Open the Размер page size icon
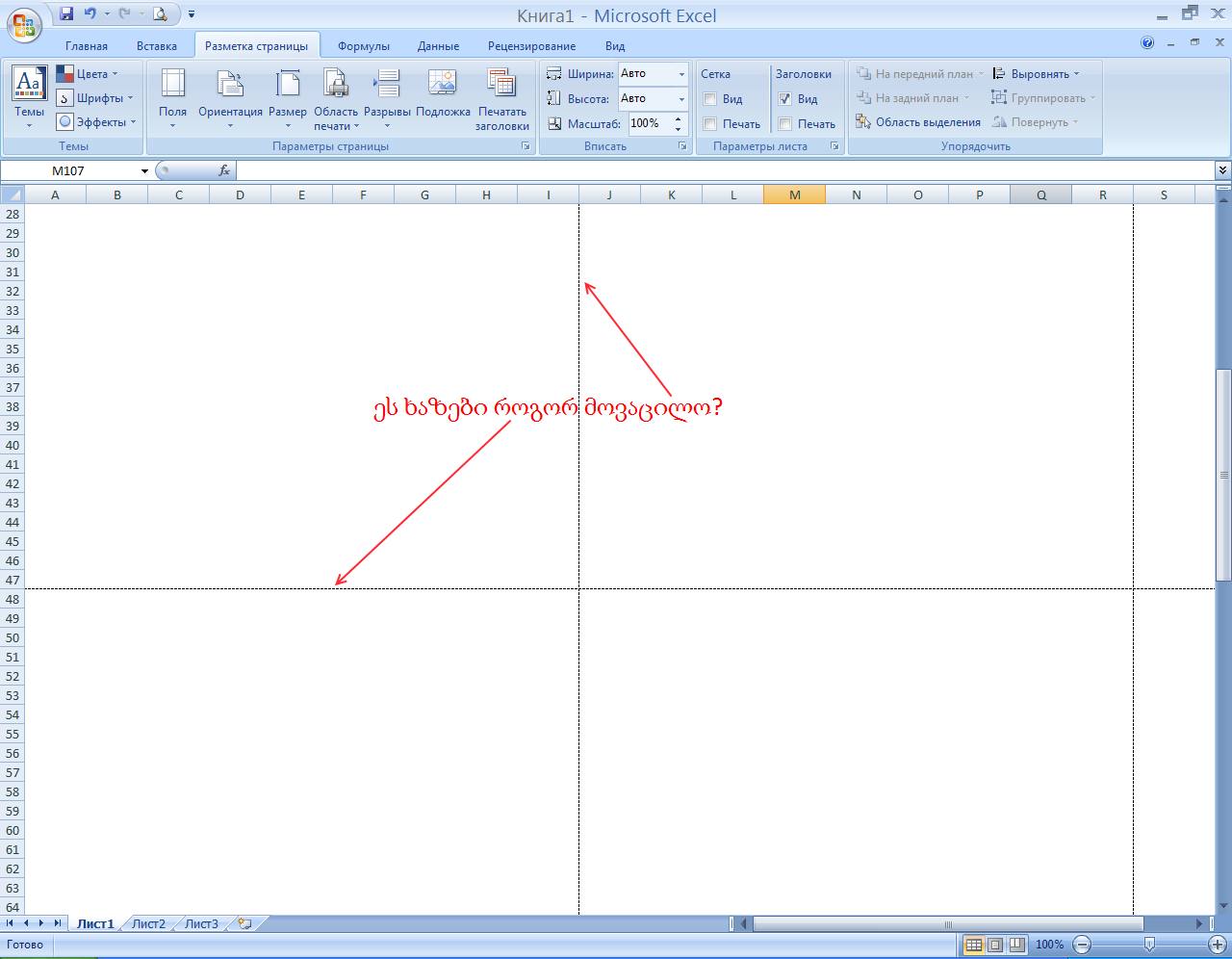Screen dimensions: 1232x959 coord(287,85)
